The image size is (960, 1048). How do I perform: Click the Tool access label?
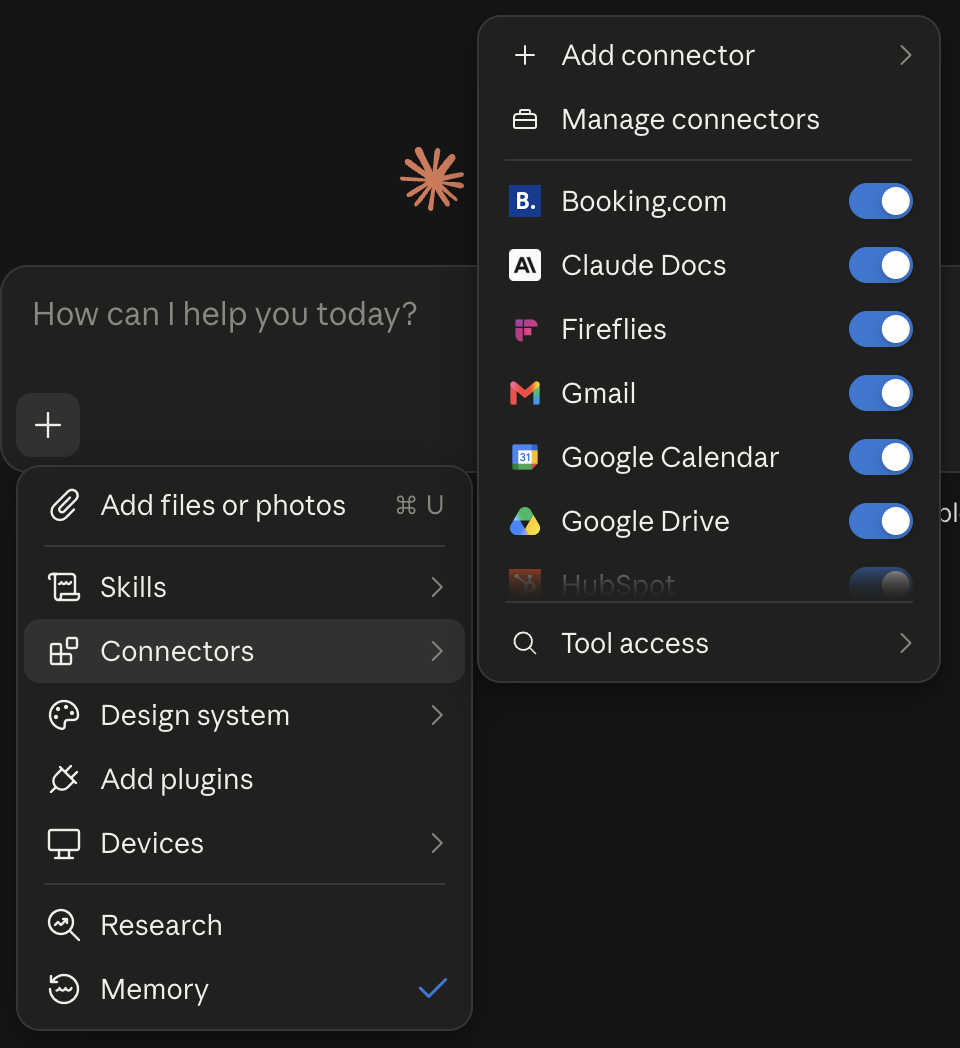[x=635, y=644]
